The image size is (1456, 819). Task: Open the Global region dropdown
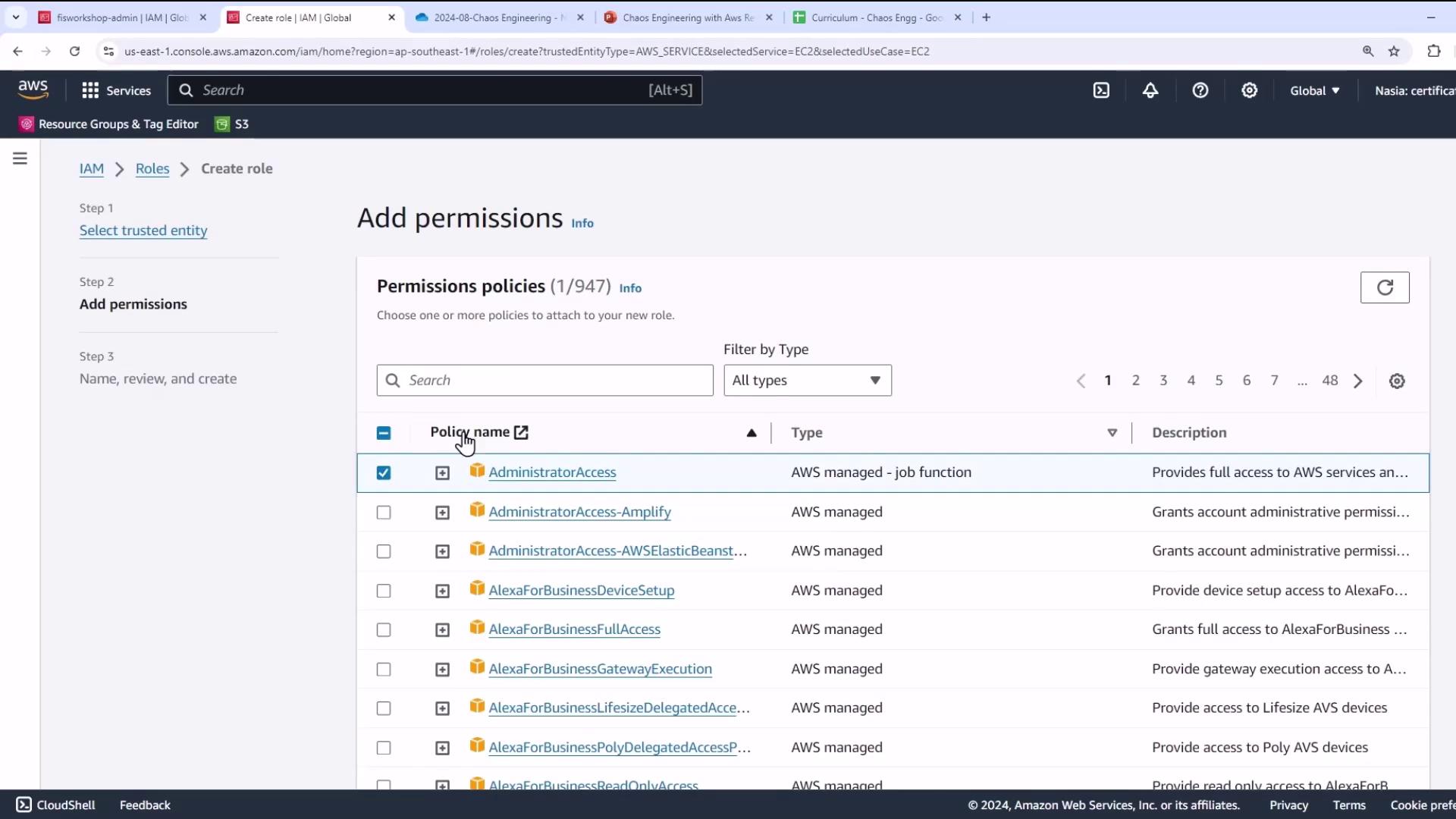(1314, 90)
